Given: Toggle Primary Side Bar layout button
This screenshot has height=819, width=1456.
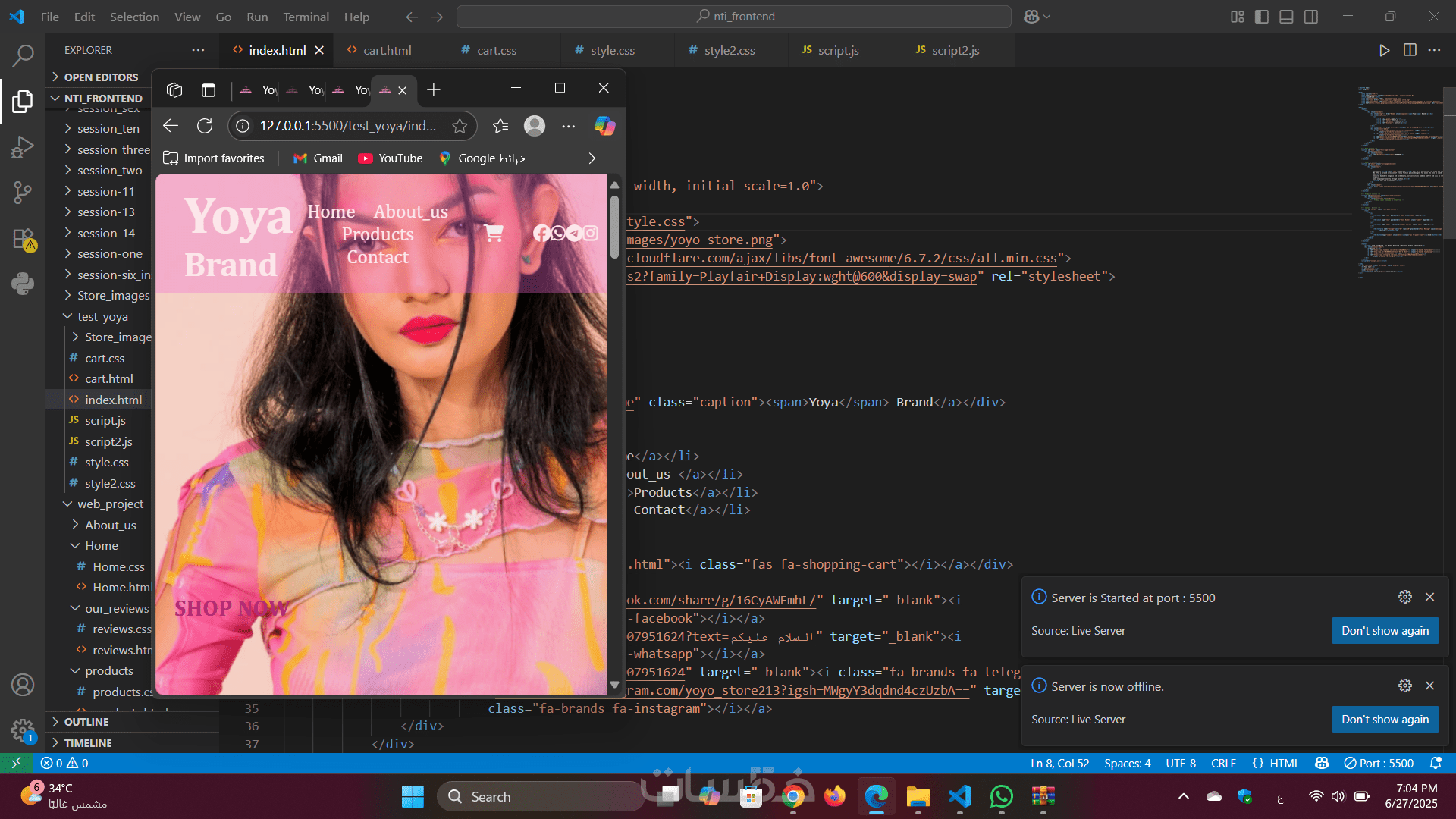Looking at the screenshot, I should [1262, 17].
